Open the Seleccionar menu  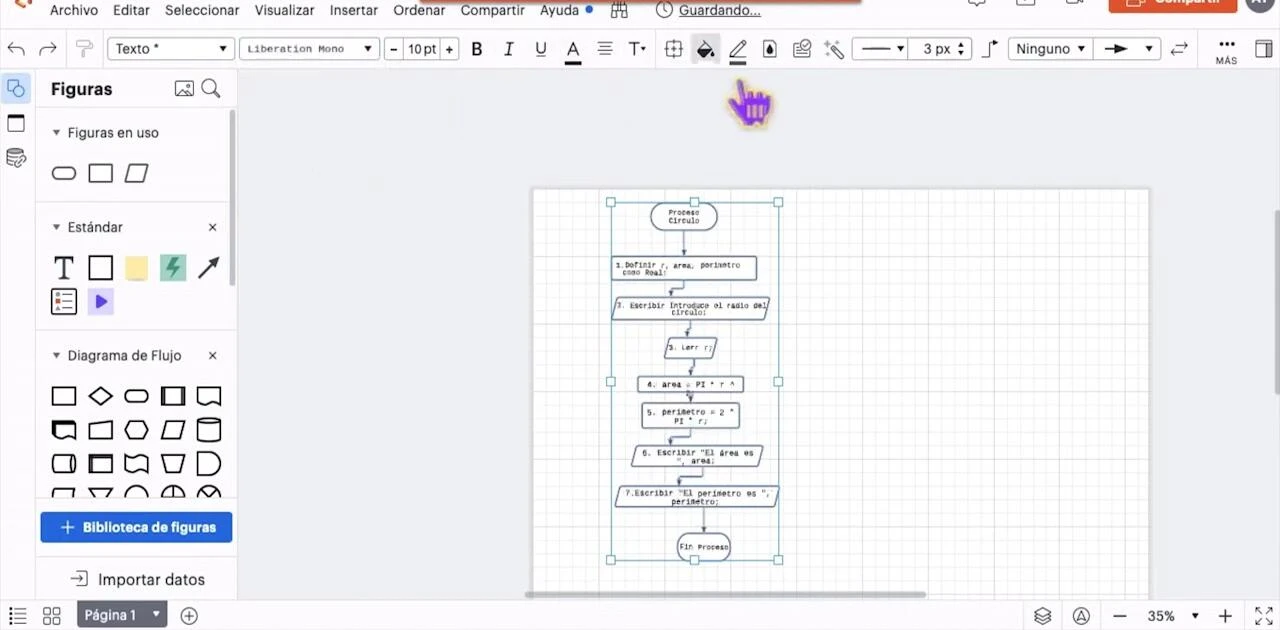pos(202,10)
